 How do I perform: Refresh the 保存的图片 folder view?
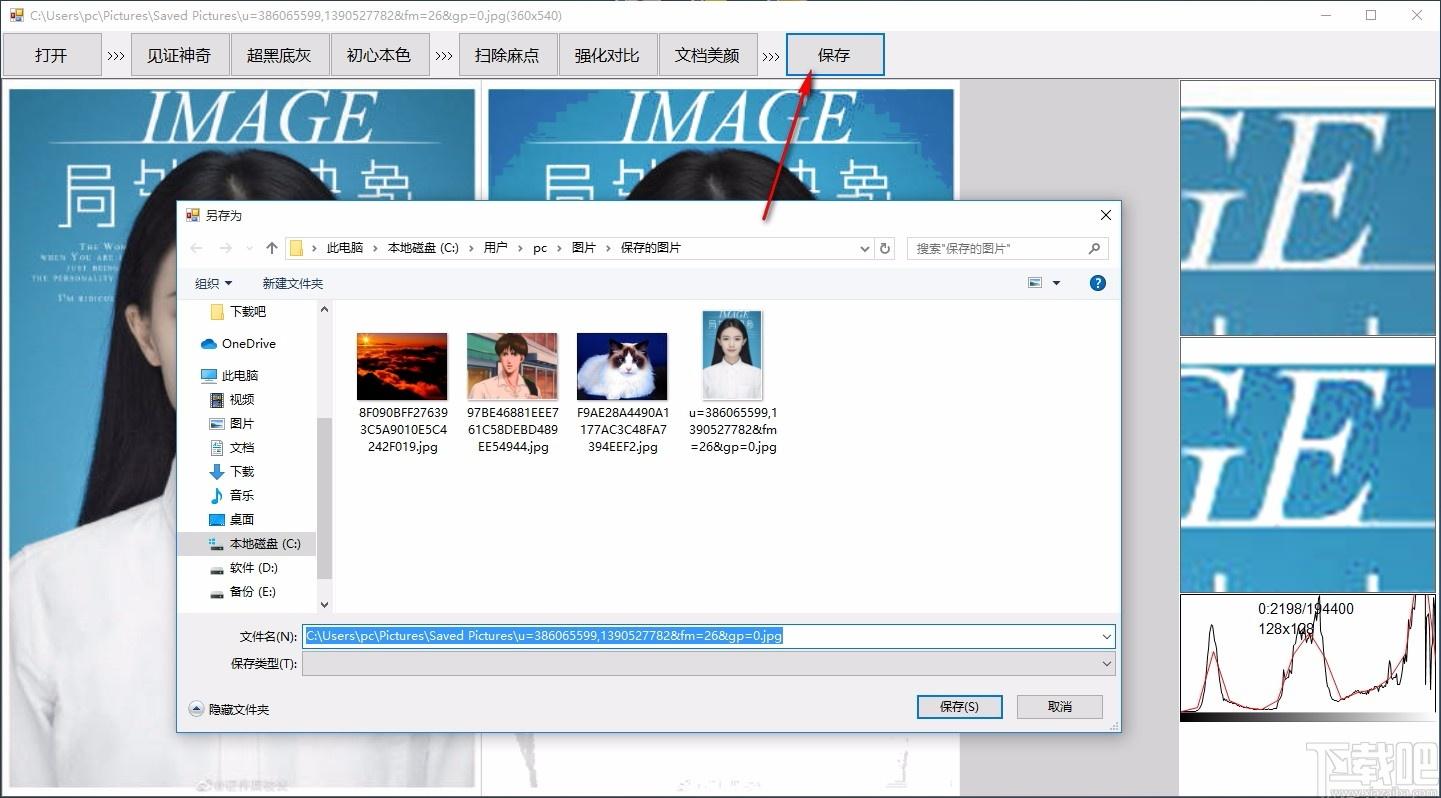[x=884, y=248]
